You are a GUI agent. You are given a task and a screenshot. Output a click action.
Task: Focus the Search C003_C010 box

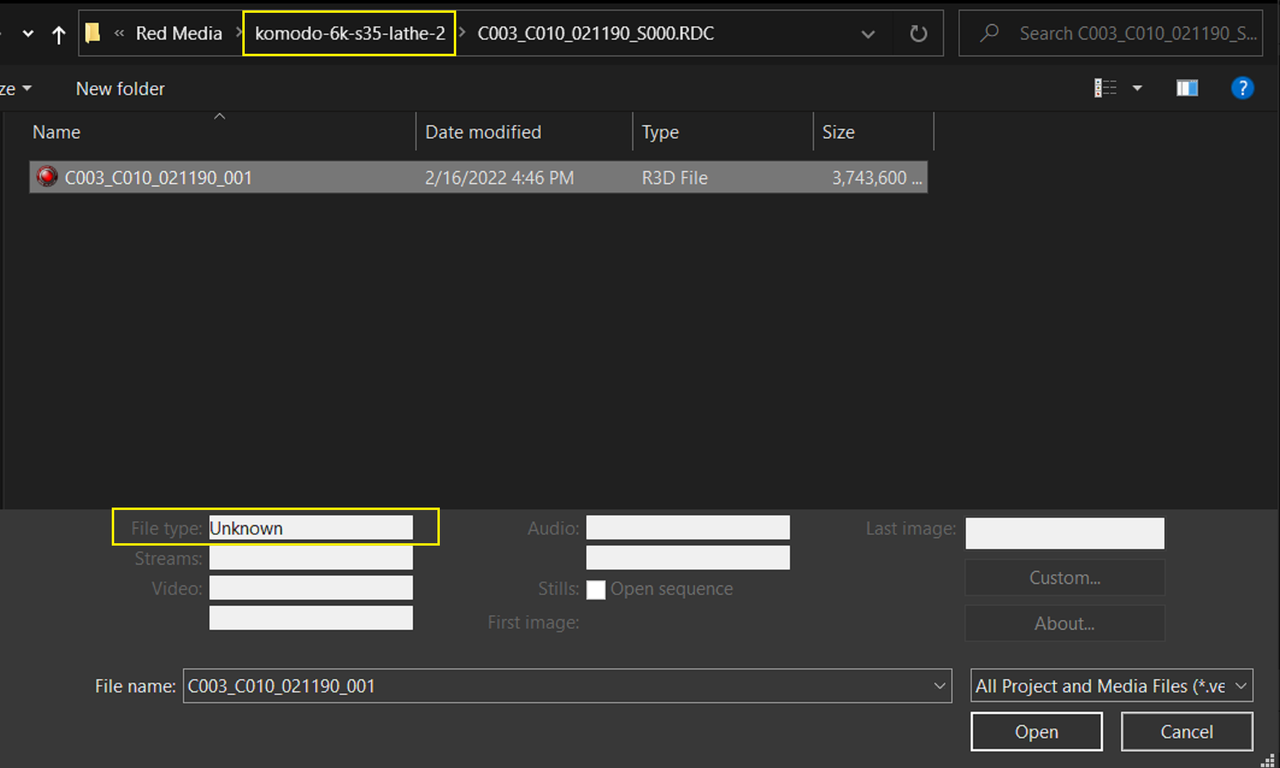pos(1110,33)
